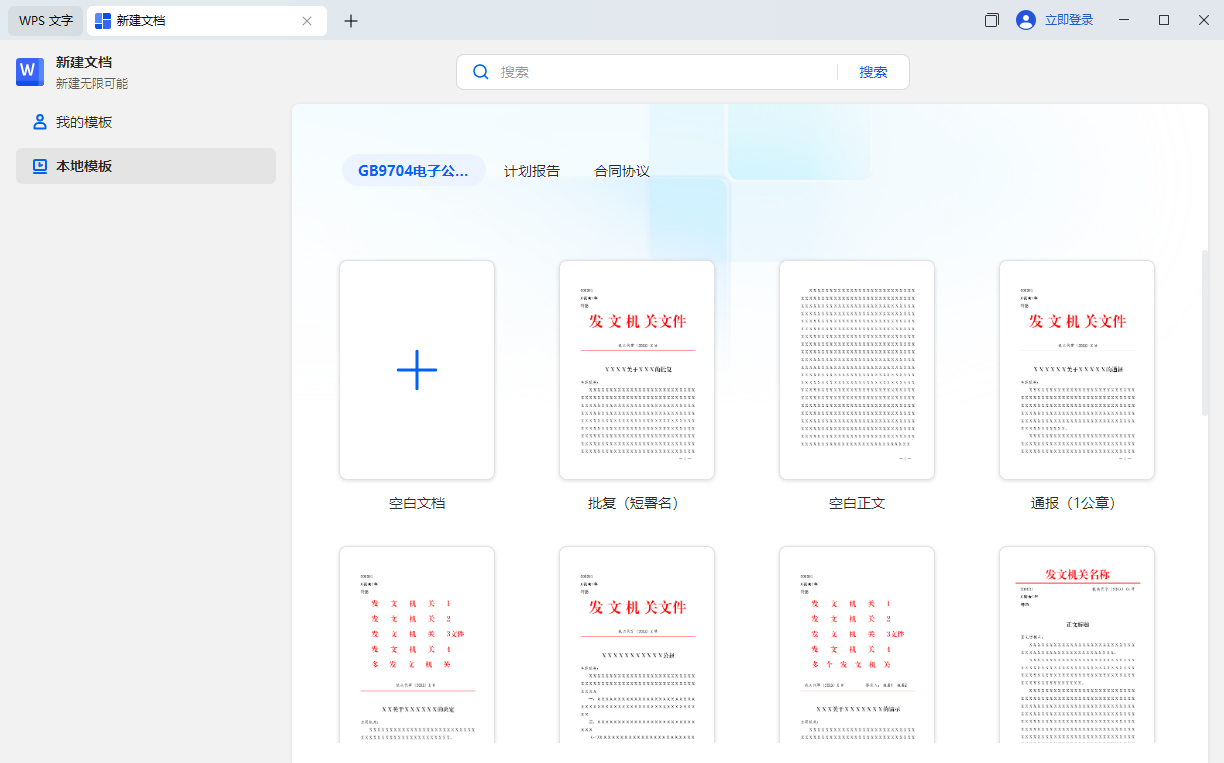Screen dimensions: 1224x763
Task: Open the 通报（1公章） template
Action: click(x=1076, y=369)
